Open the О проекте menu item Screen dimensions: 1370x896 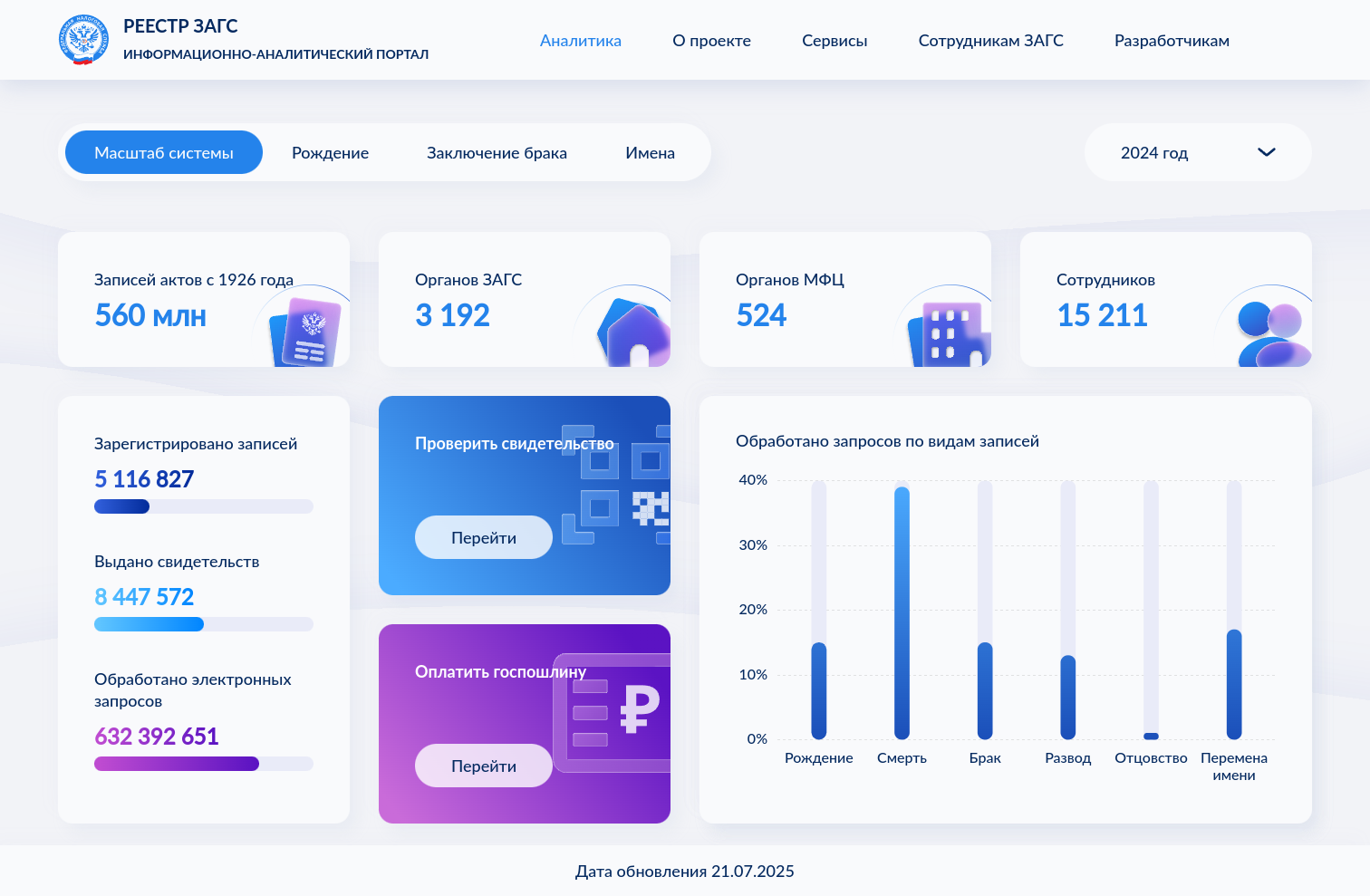[x=711, y=41]
